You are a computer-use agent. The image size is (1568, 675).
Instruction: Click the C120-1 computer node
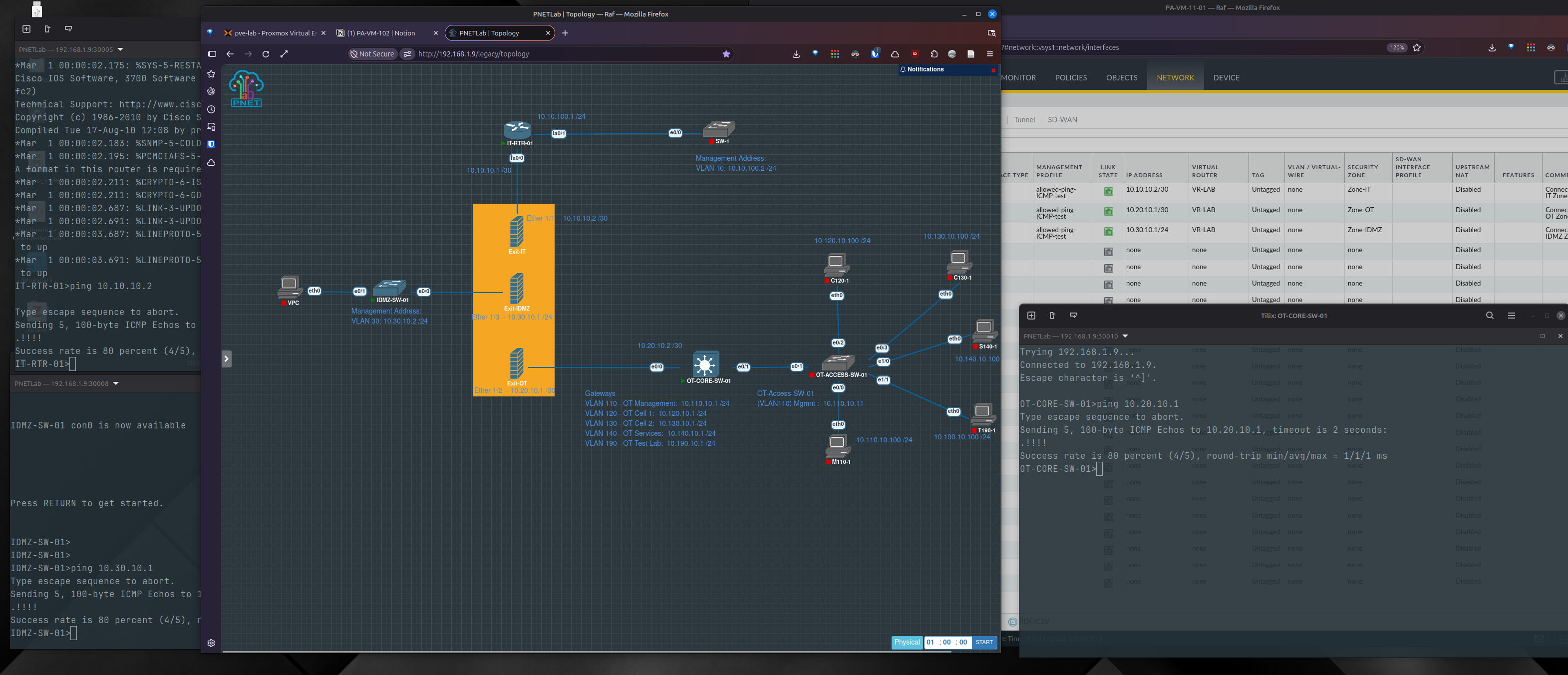837,265
